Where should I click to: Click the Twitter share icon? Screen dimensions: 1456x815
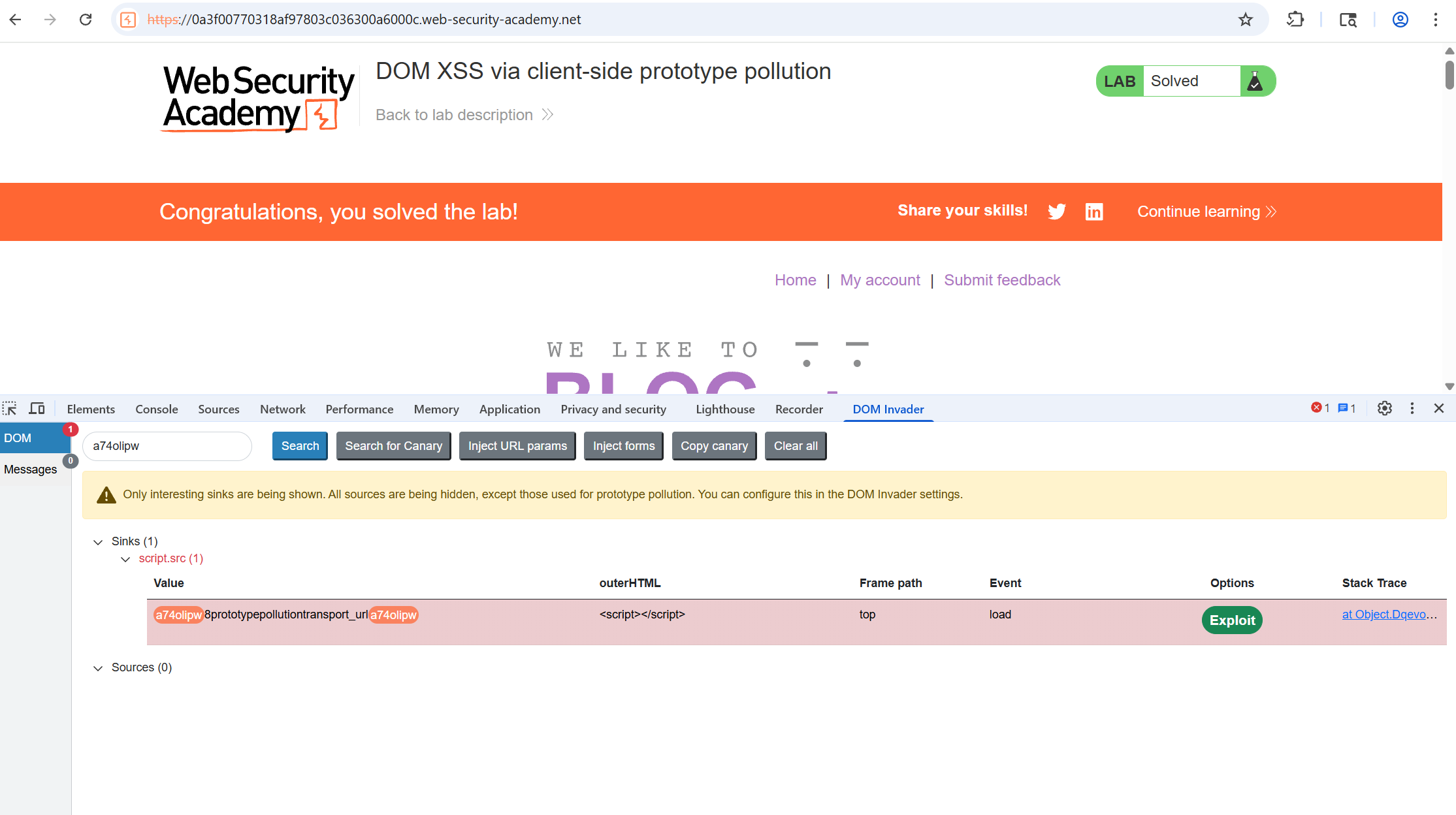[x=1057, y=212]
